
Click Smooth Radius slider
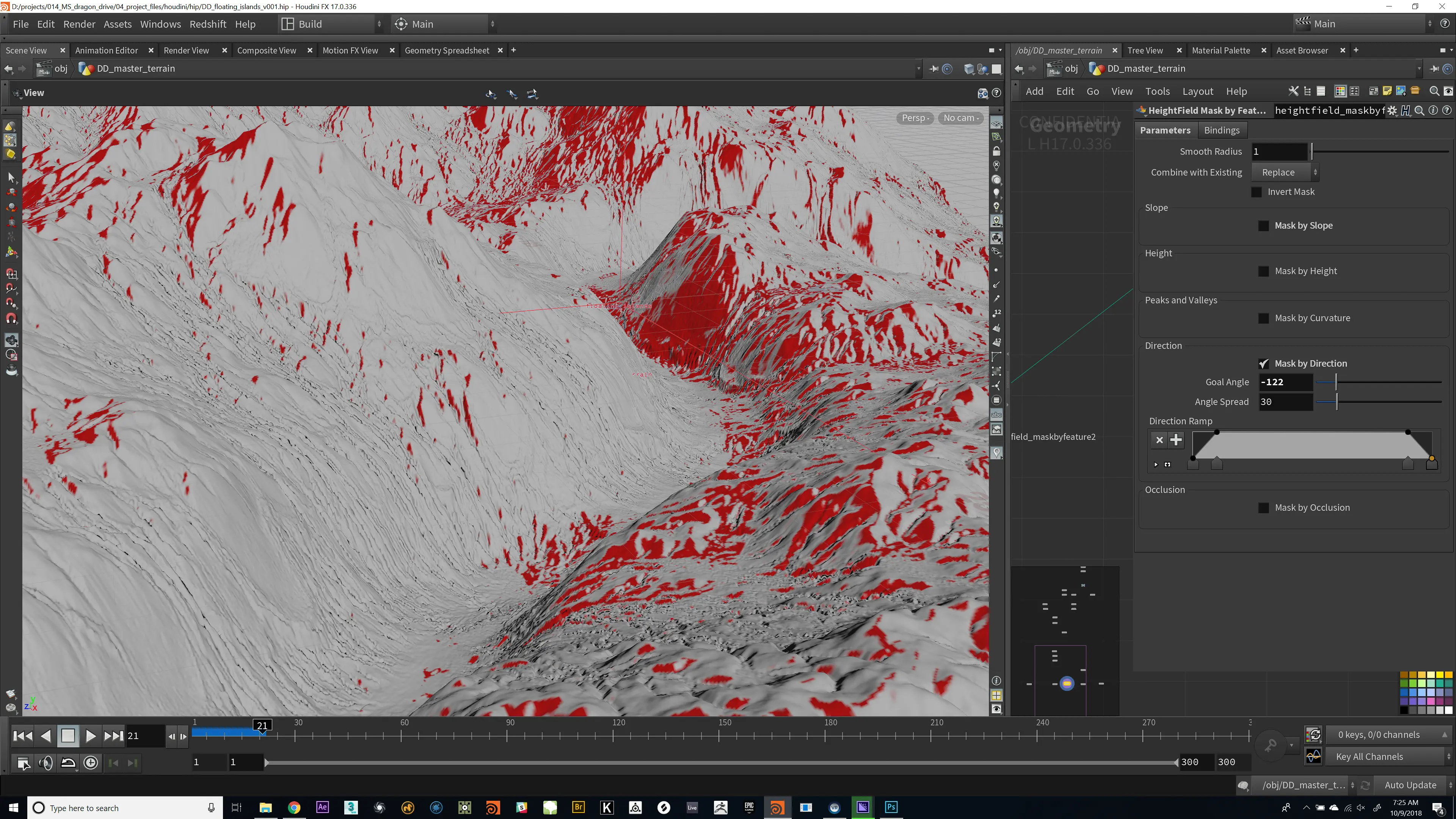coord(1380,152)
